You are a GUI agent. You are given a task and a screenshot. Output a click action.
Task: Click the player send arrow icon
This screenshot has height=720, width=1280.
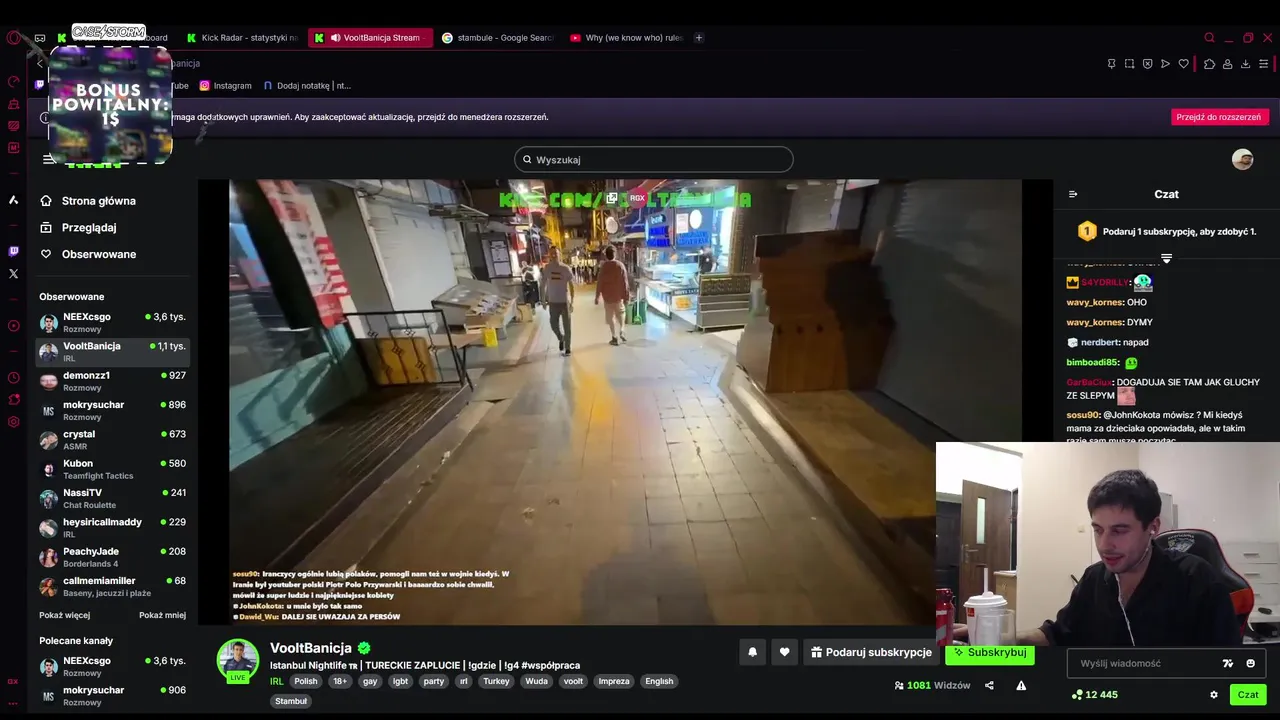tap(1165, 64)
